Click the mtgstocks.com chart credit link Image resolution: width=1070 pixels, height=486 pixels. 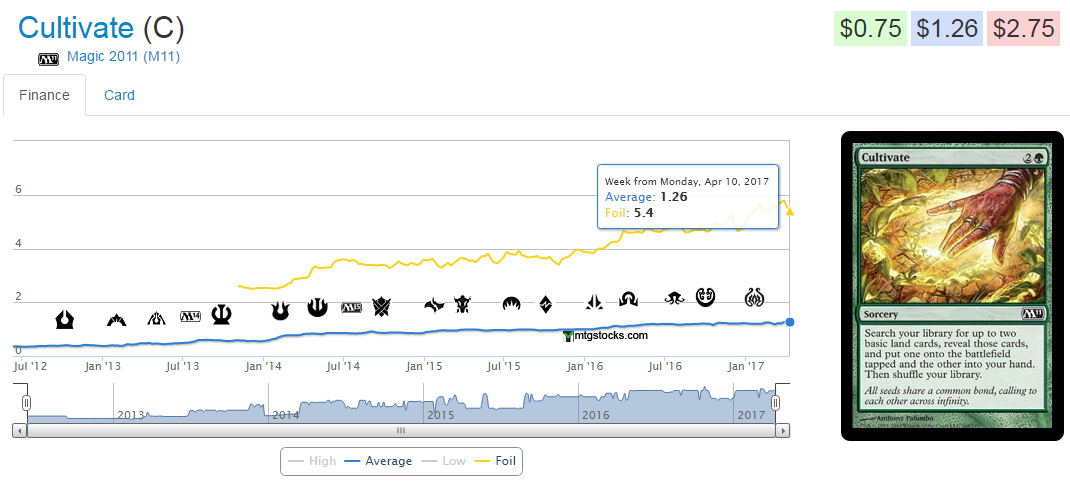coord(605,335)
